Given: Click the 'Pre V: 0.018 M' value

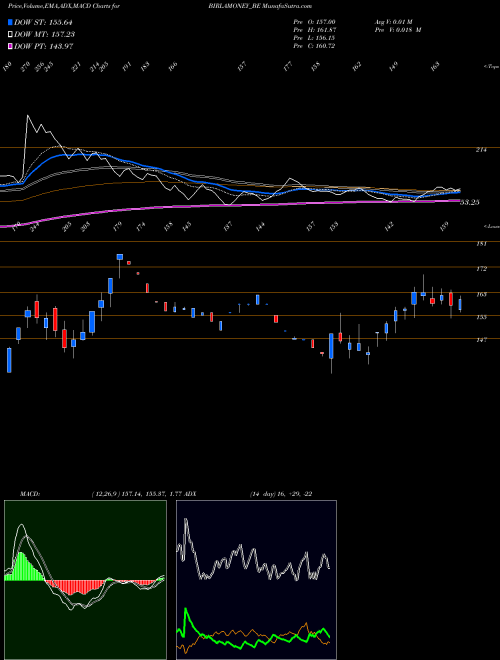Looking at the screenshot, I should [x=397, y=30].
